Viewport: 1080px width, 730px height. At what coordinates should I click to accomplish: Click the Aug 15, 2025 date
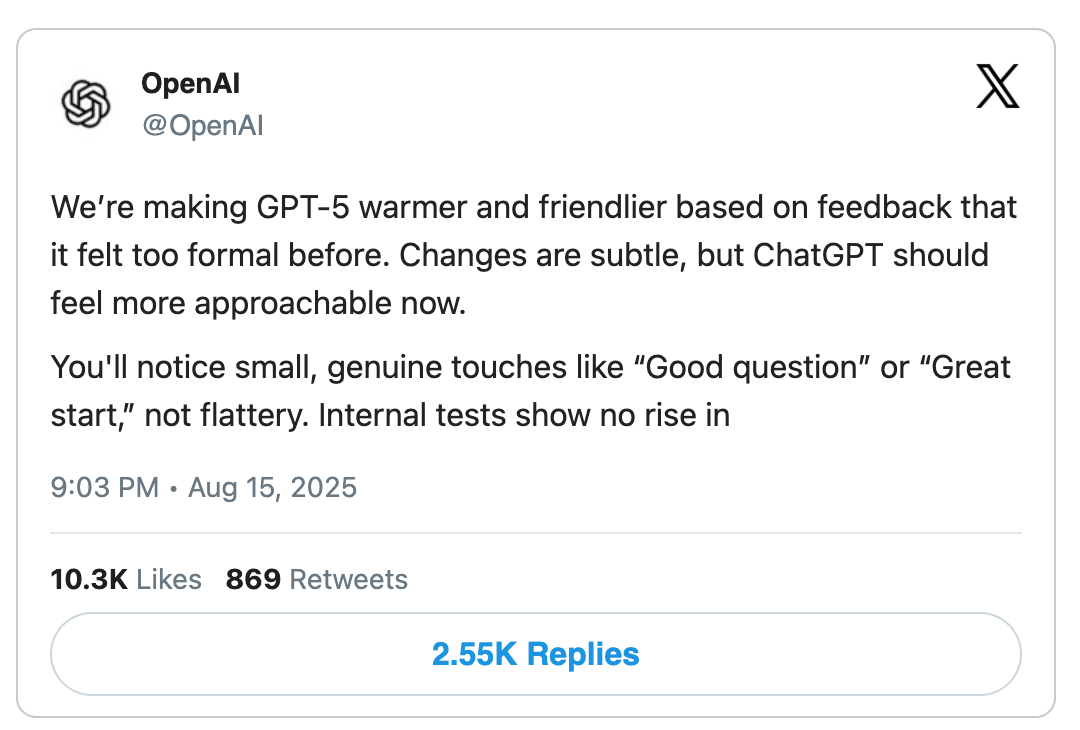tap(272, 488)
